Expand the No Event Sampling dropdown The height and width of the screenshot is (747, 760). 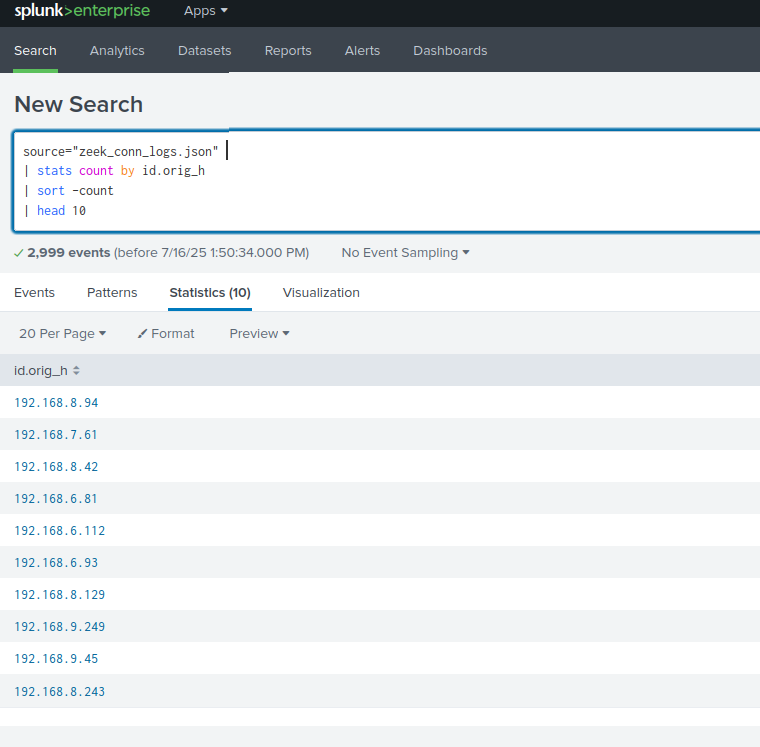pyautogui.click(x=405, y=253)
